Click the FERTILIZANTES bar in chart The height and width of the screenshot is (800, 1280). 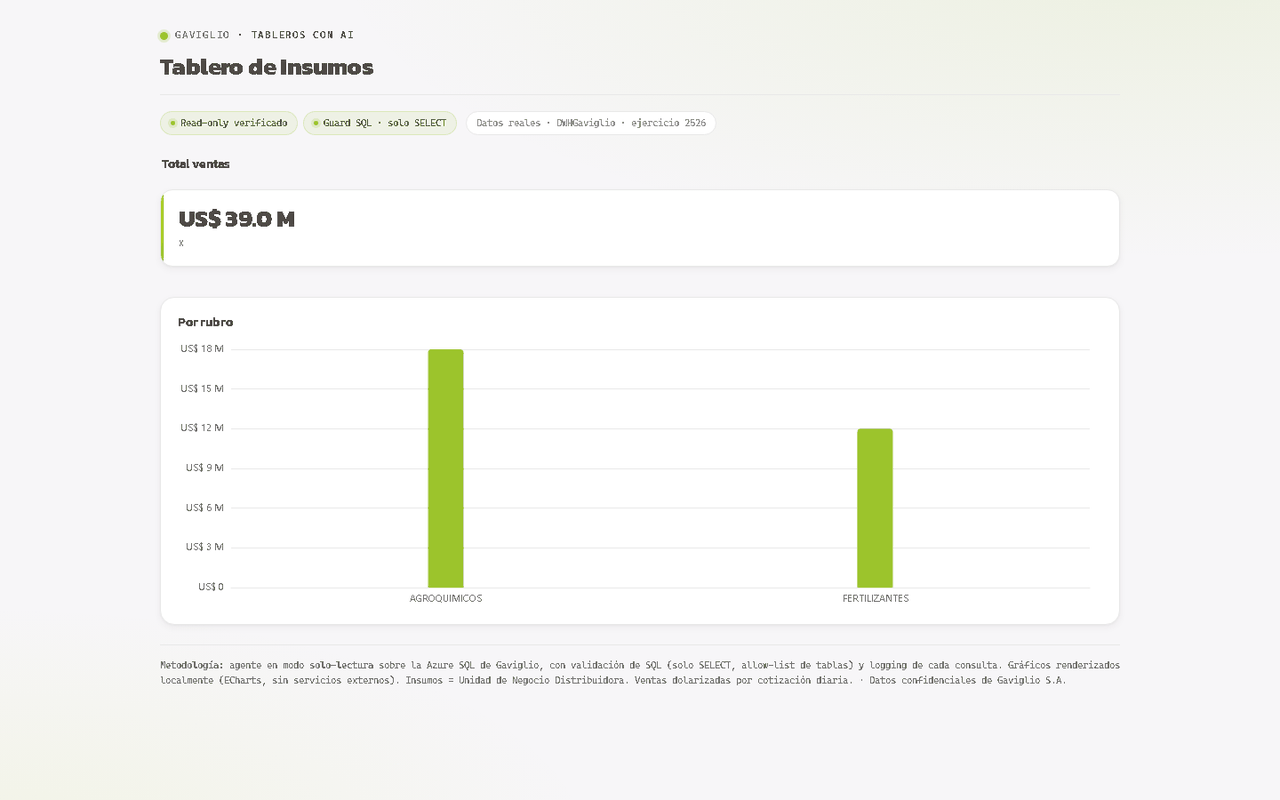tap(875, 508)
